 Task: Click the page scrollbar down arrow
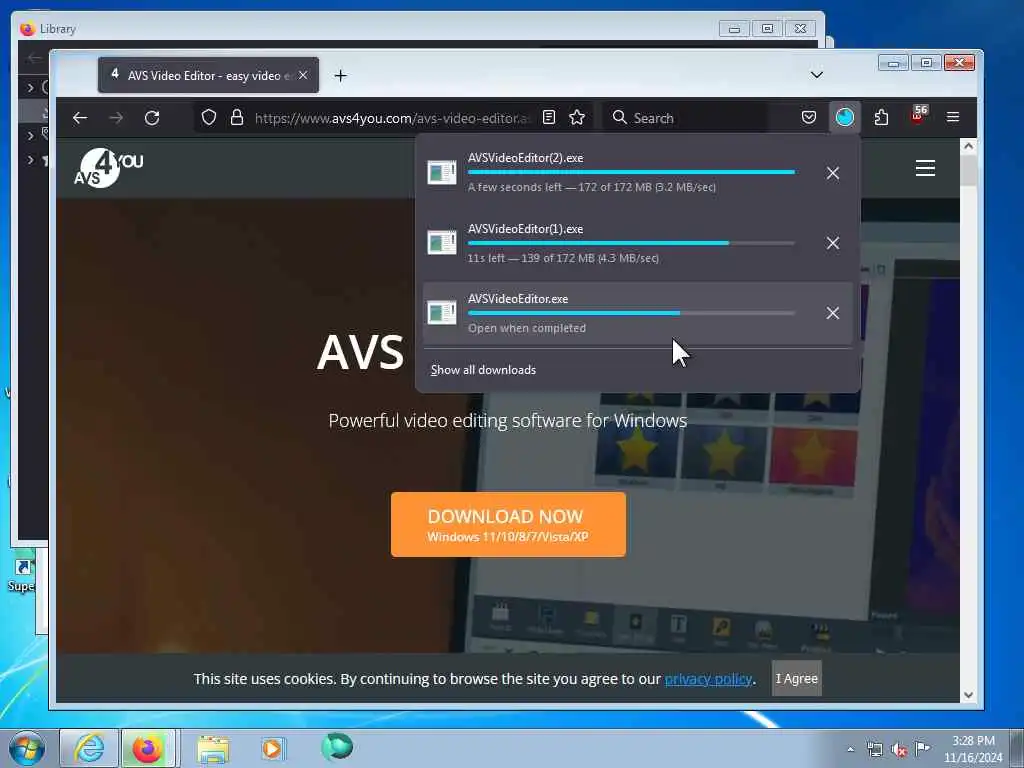click(968, 695)
